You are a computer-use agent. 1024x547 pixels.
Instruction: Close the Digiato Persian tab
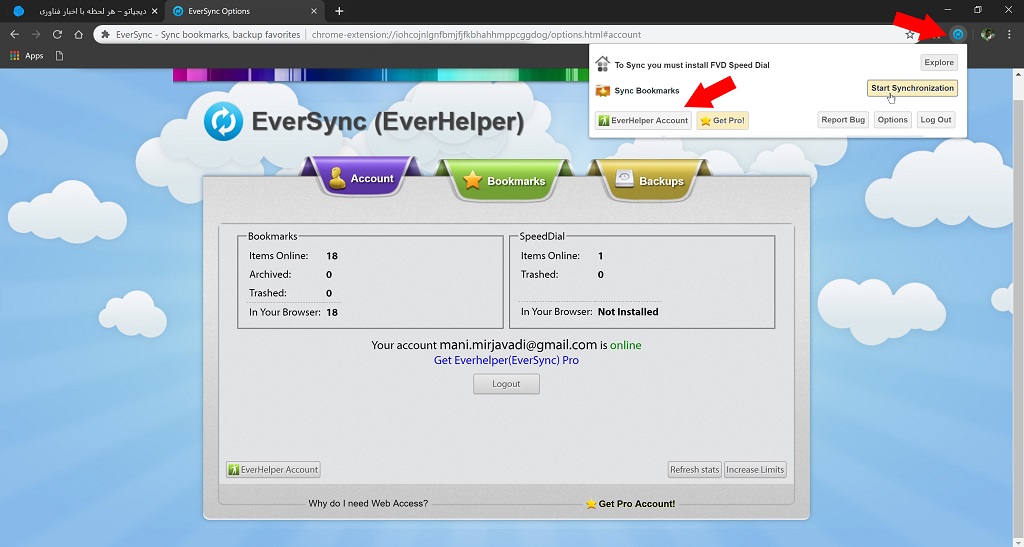[x=155, y=11]
